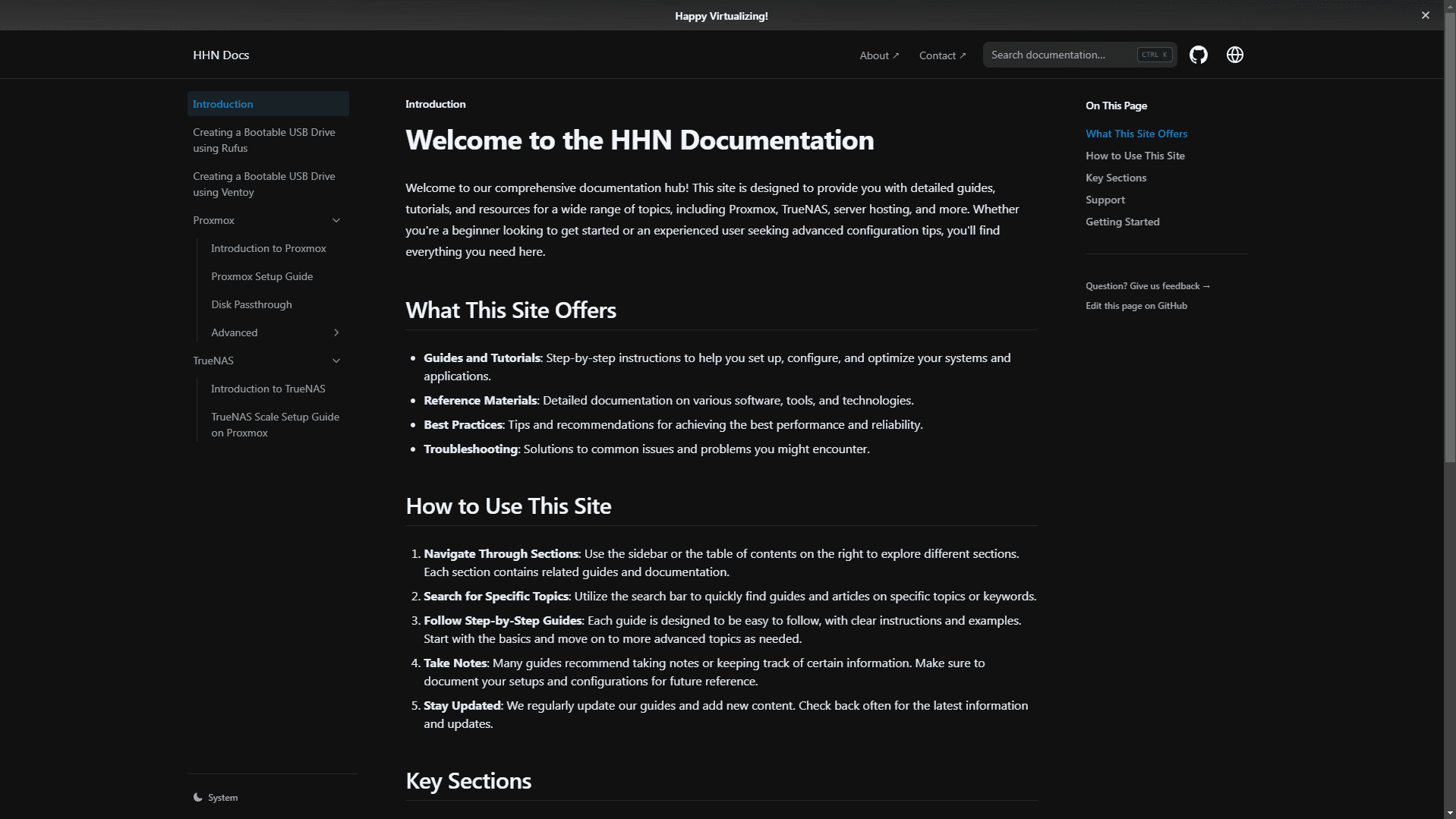Viewport: 1456px width, 819px height.
Task: Collapse the Proxmox section chevron
Action: click(x=336, y=220)
